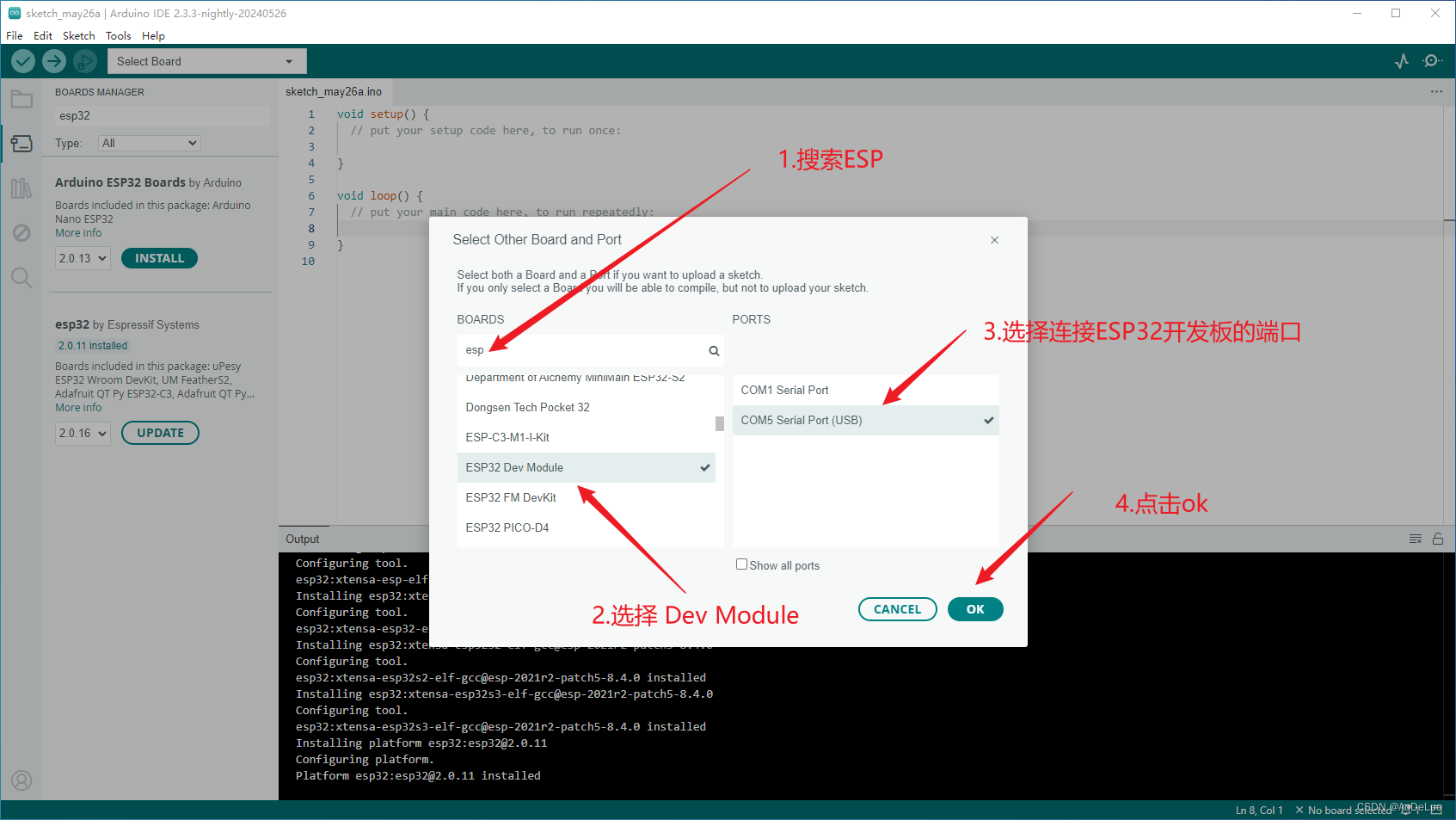Close the Select Other Board dialog
This screenshot has width=1456, height=820.
(x=994, y=240)
